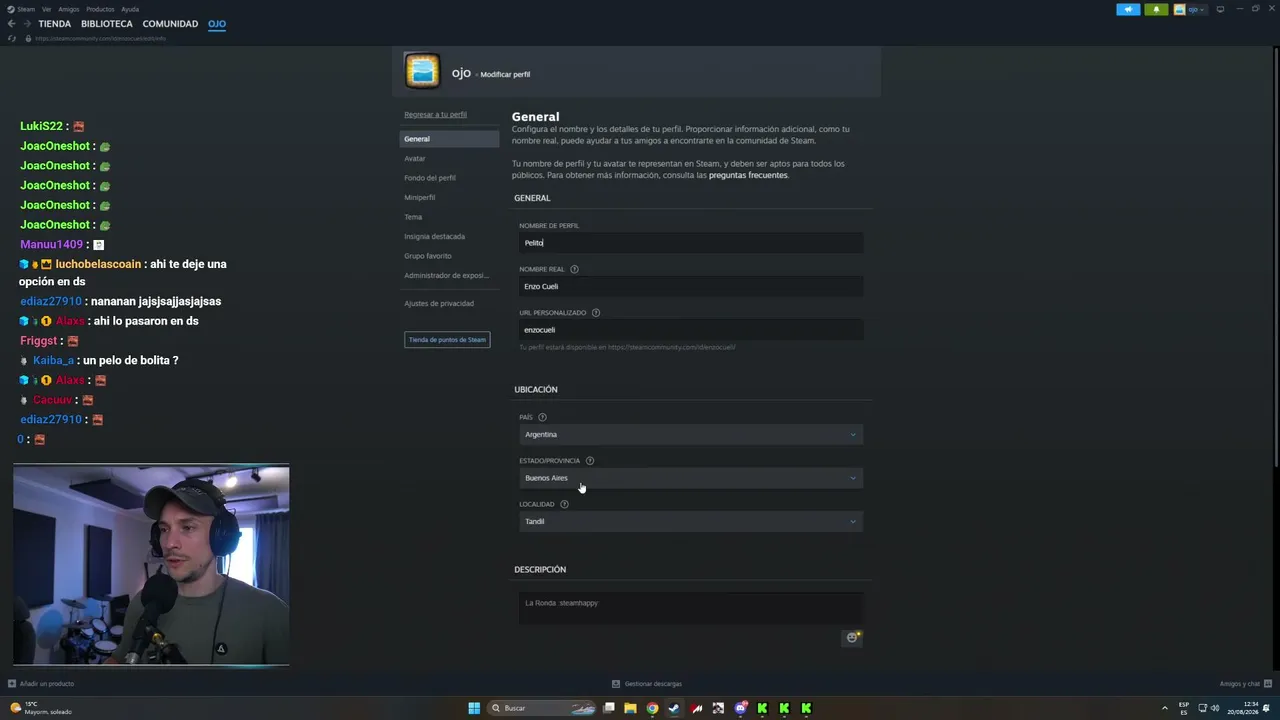Image resolution: width=1280 pixels, height=720 pixels.
Task: Open Estado/Provincia dropdown showing Buenos Aires
Action: pyautogui.click(x=691, y=478)
